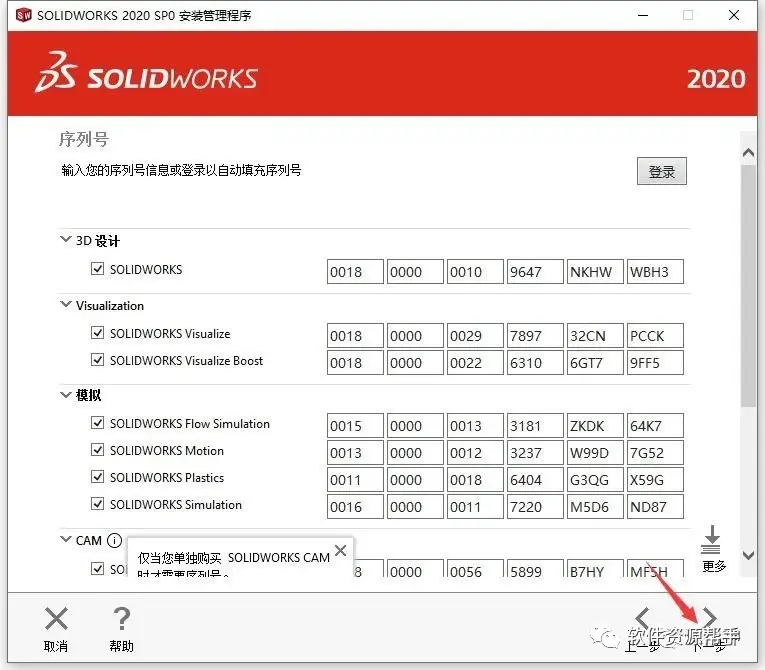Click SOLIDWORKS serial field 0018
Viewport: 765px width, 670px height.
coord(355,271)
